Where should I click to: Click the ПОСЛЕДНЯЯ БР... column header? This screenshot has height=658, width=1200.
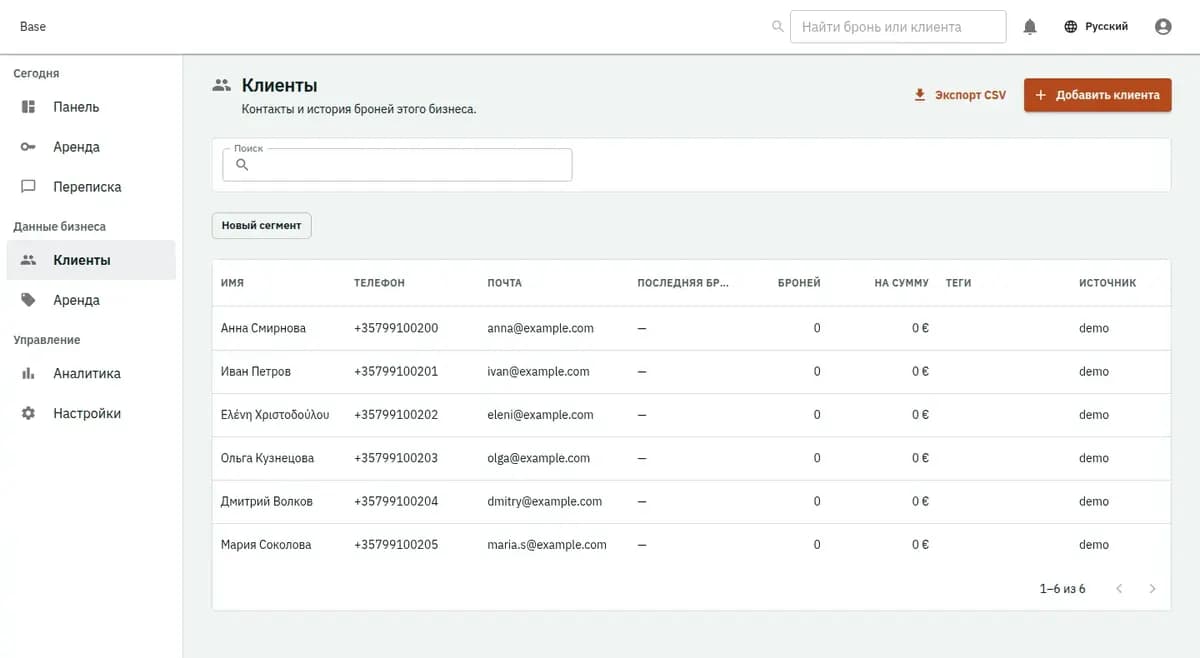pyautogui.click(x=683, y=283)
